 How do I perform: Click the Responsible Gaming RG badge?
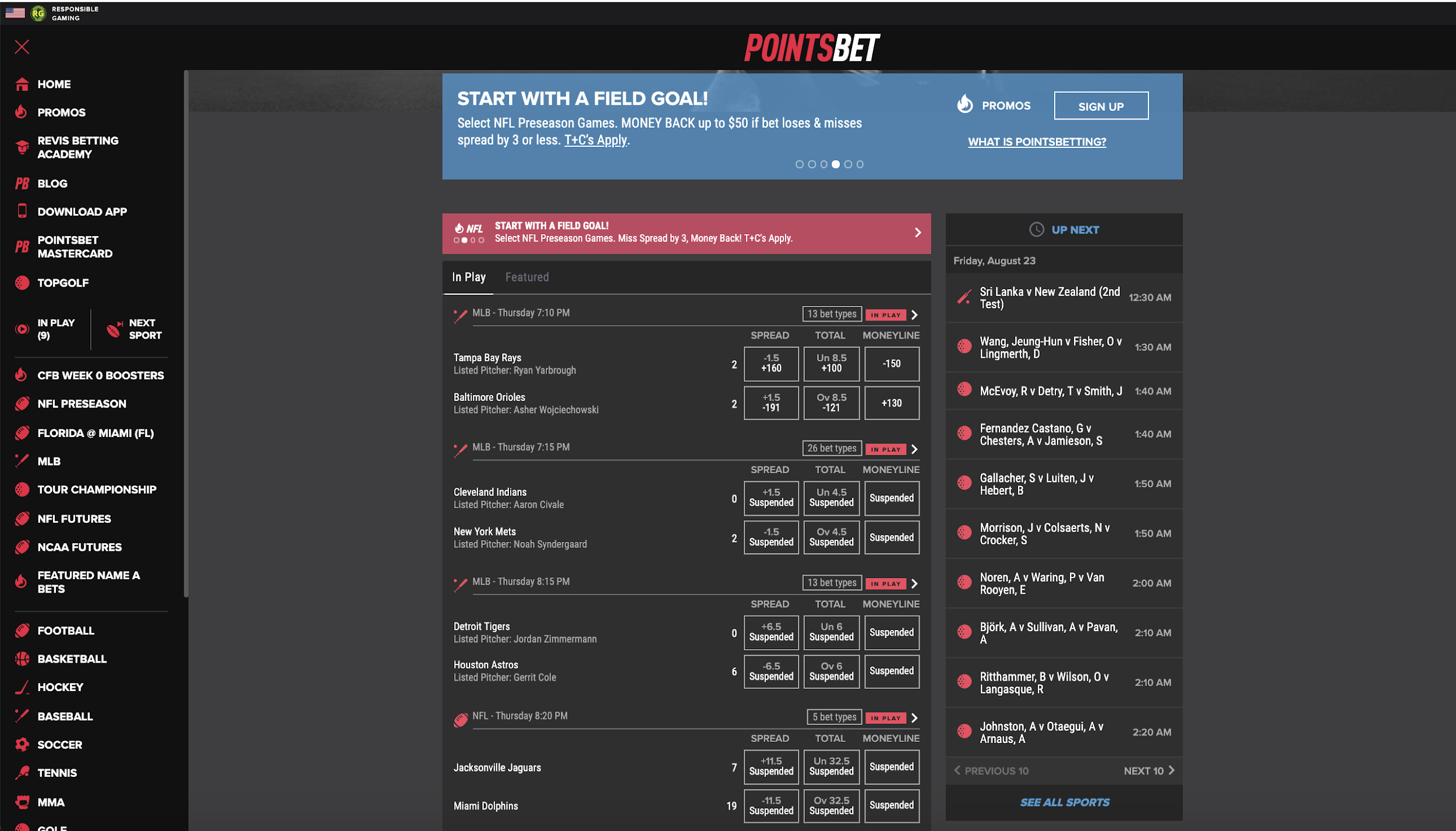click(38, 13)
